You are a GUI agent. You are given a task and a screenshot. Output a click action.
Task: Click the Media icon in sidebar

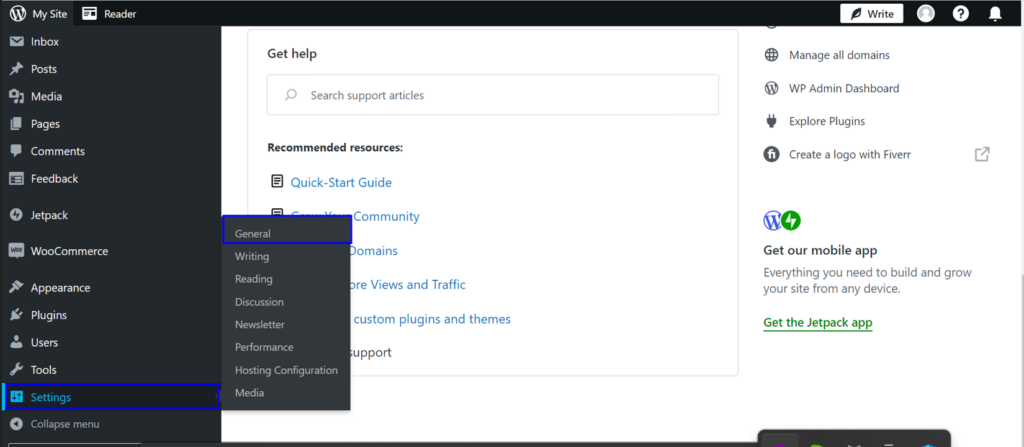[x=17, y=97]
